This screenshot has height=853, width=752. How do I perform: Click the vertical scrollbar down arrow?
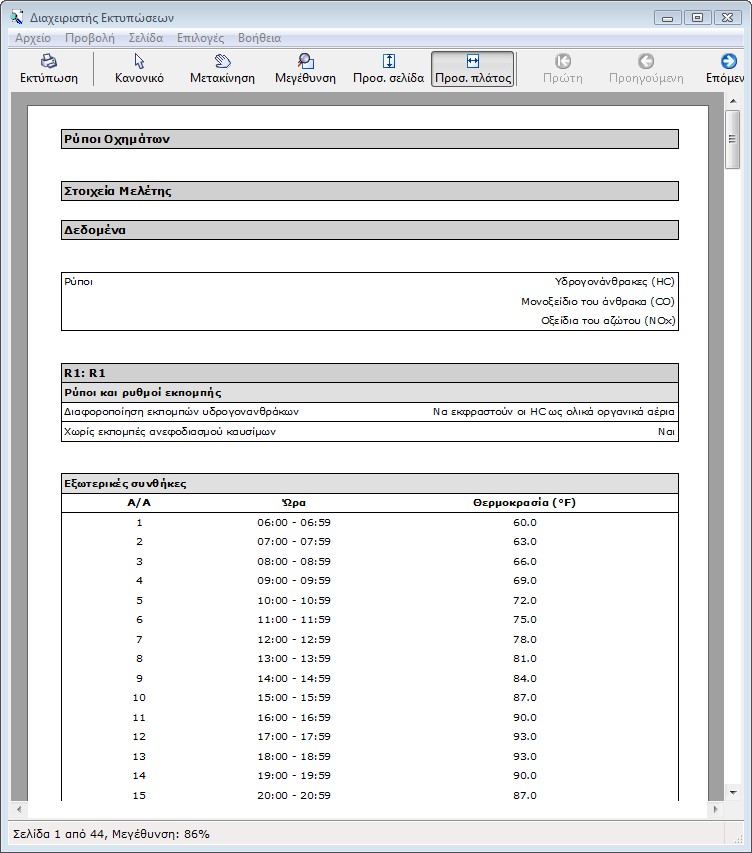pos(733,791)
